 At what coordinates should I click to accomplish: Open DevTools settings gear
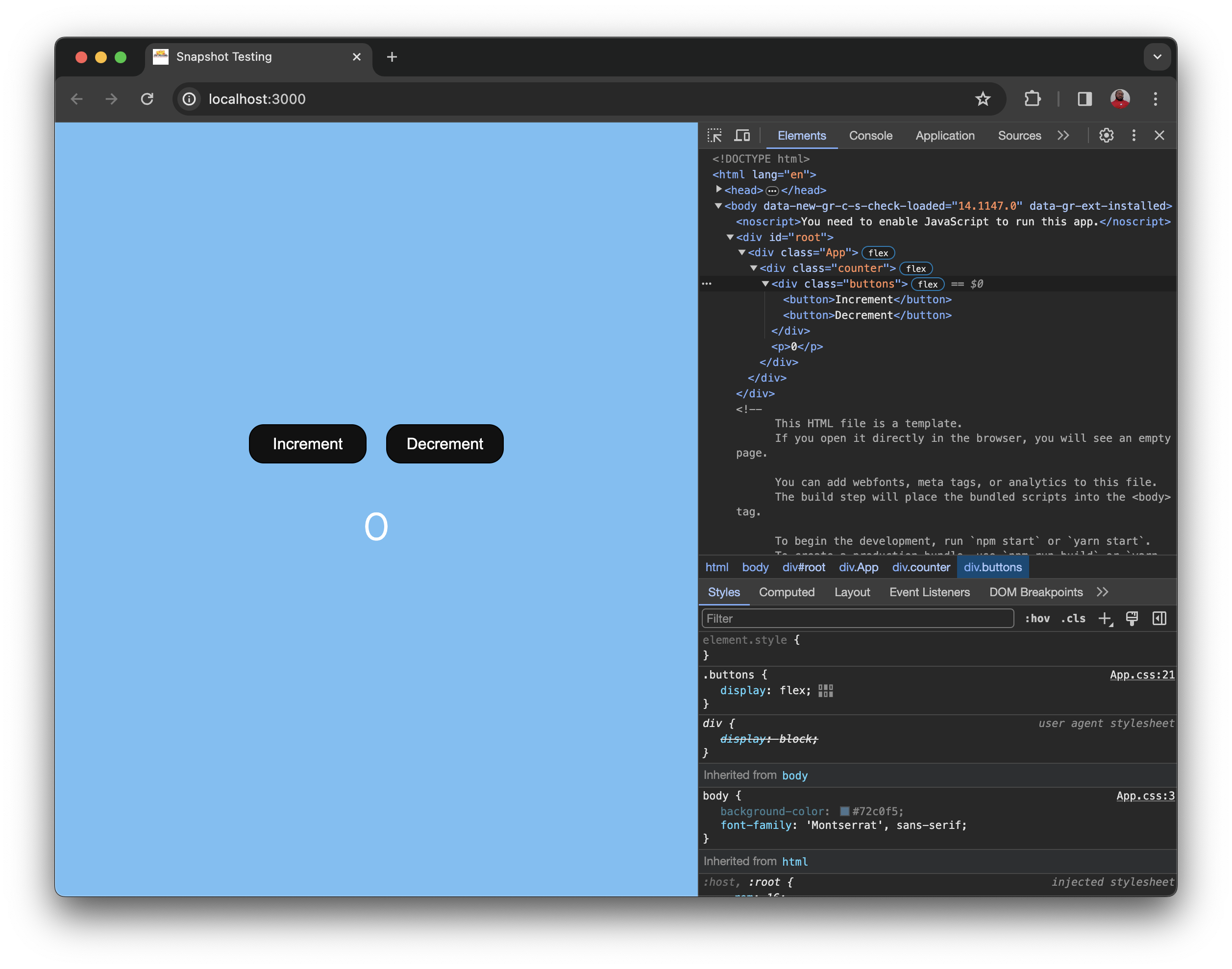(x=1106, y=135)
